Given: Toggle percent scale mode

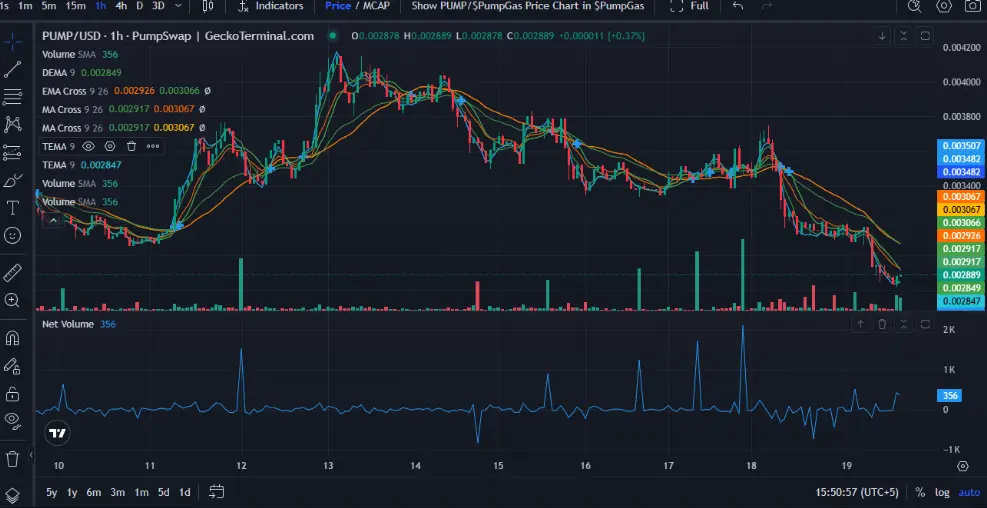Looking at the screenshot, I should (920, 492).
